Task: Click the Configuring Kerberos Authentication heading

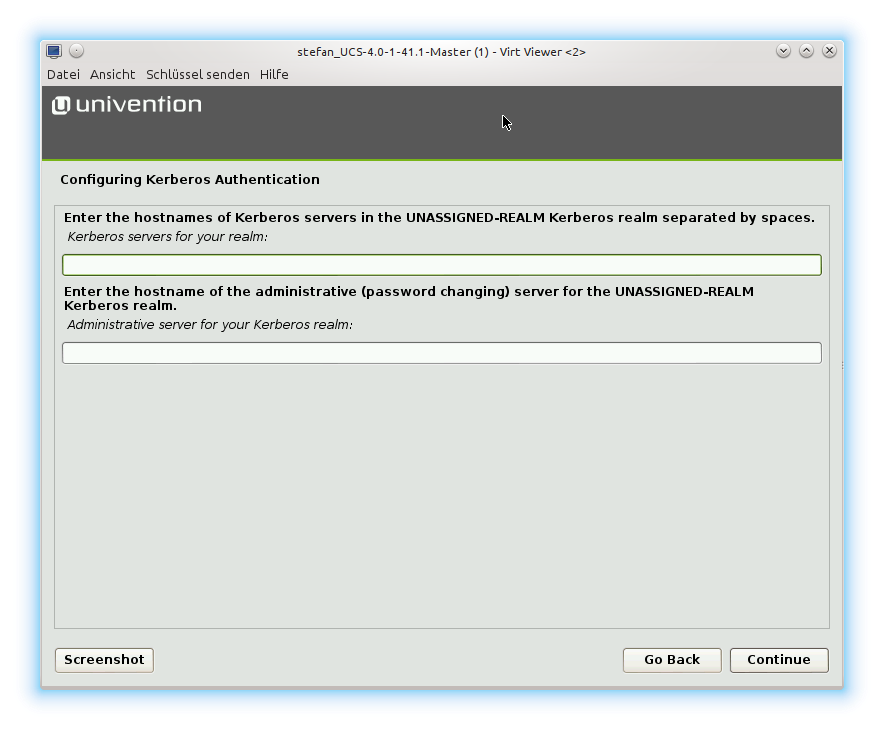Action: tap(190, 180)
